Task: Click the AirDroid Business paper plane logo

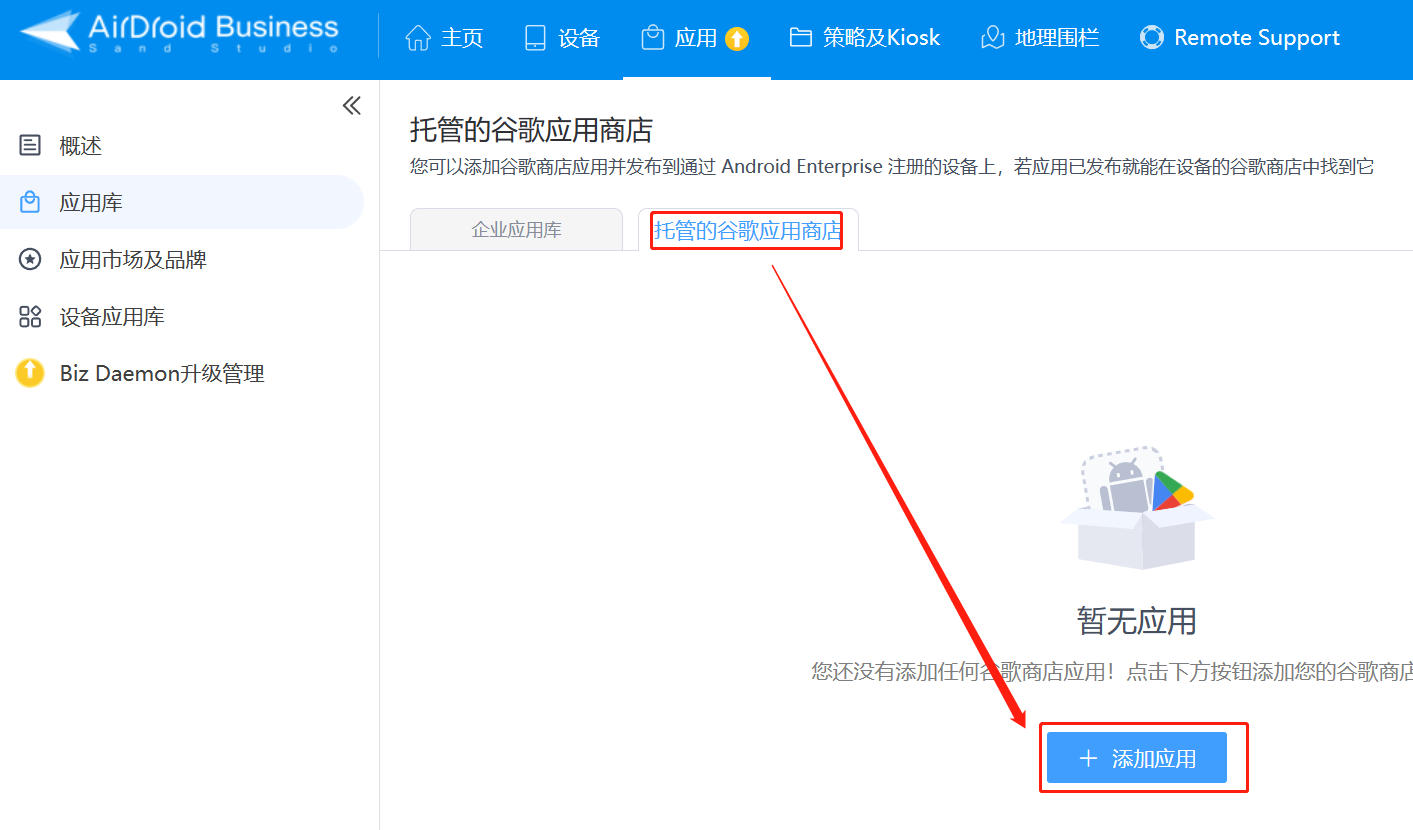Action: (50, 34)
